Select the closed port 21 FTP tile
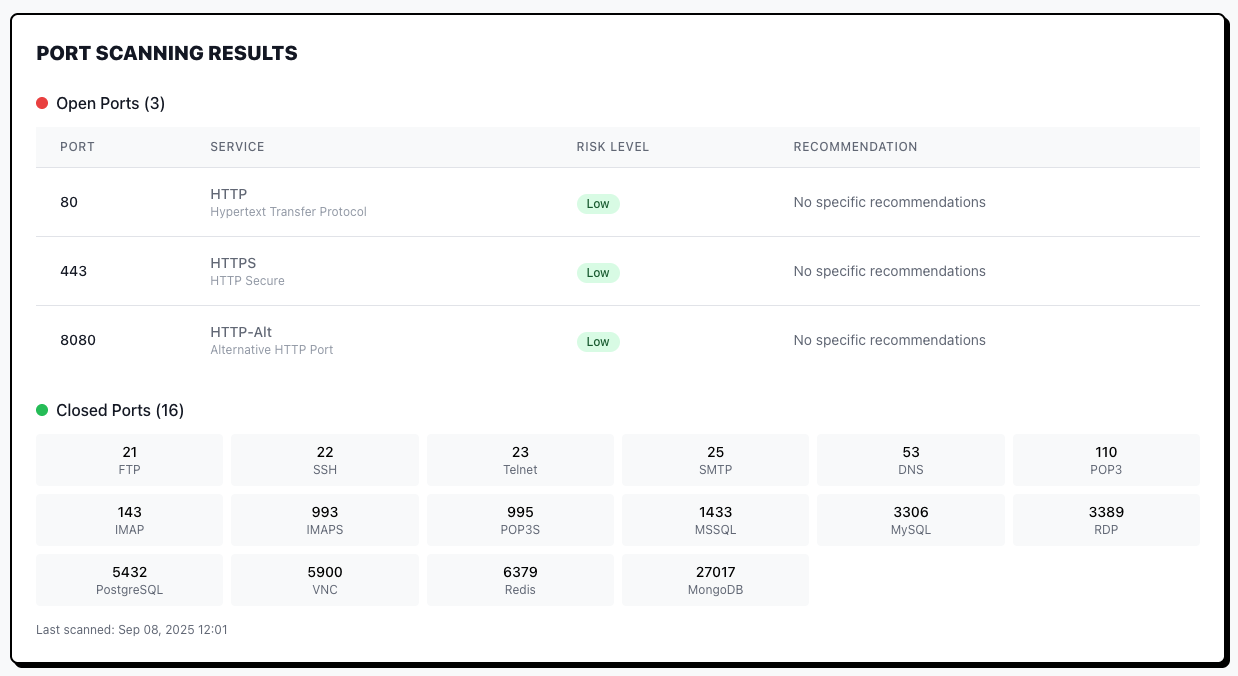 (x=130, y=460)
